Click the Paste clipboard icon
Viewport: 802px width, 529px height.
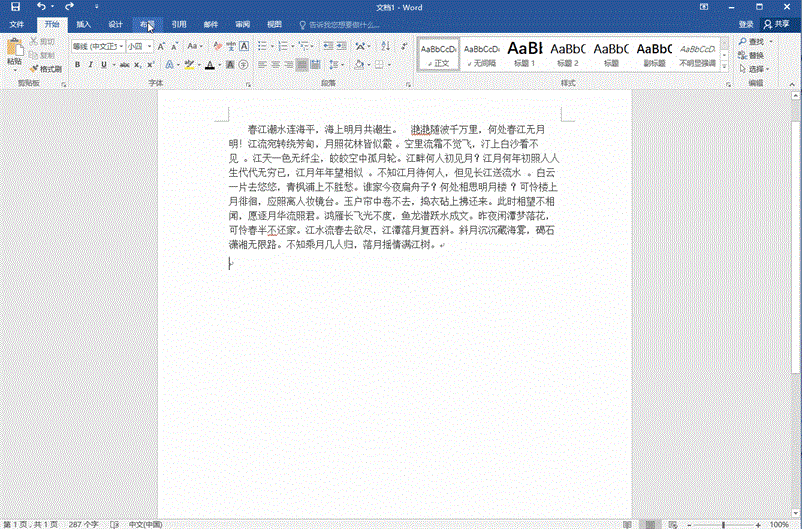pos(13,50)
